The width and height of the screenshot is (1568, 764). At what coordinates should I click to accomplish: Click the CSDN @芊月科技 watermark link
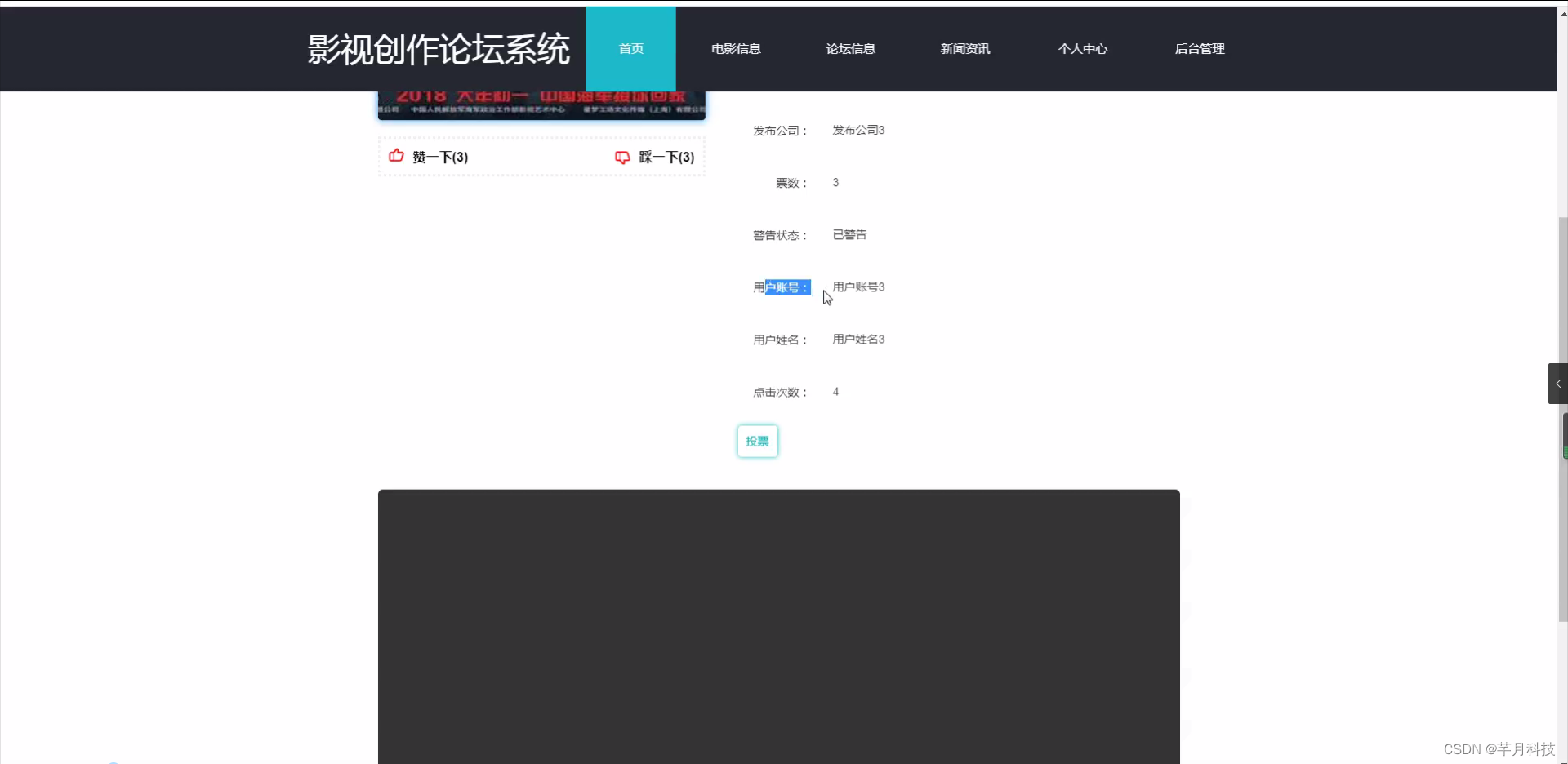point(1499,748)
